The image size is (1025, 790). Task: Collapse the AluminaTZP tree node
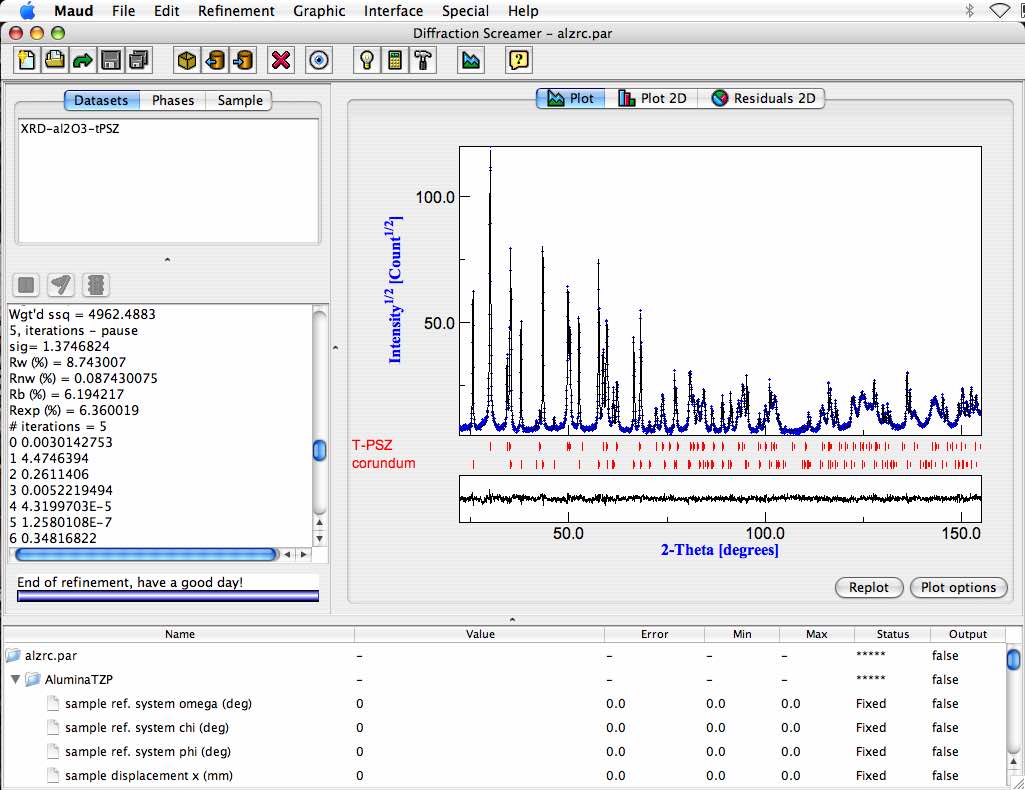point(15,680)
